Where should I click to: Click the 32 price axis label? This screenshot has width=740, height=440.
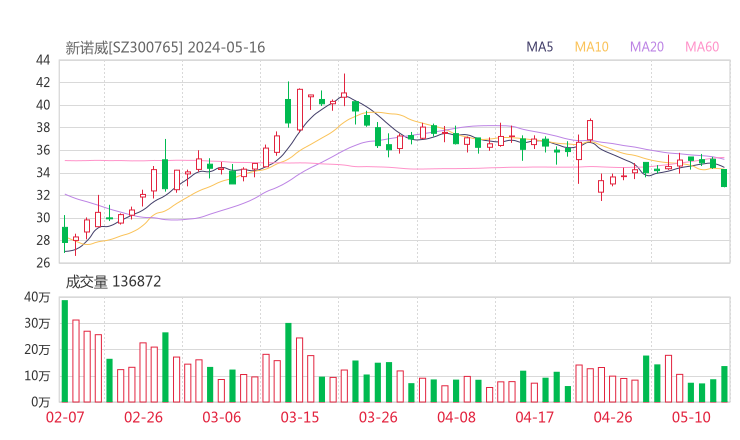pyautogui.click(x=42, y=195)
